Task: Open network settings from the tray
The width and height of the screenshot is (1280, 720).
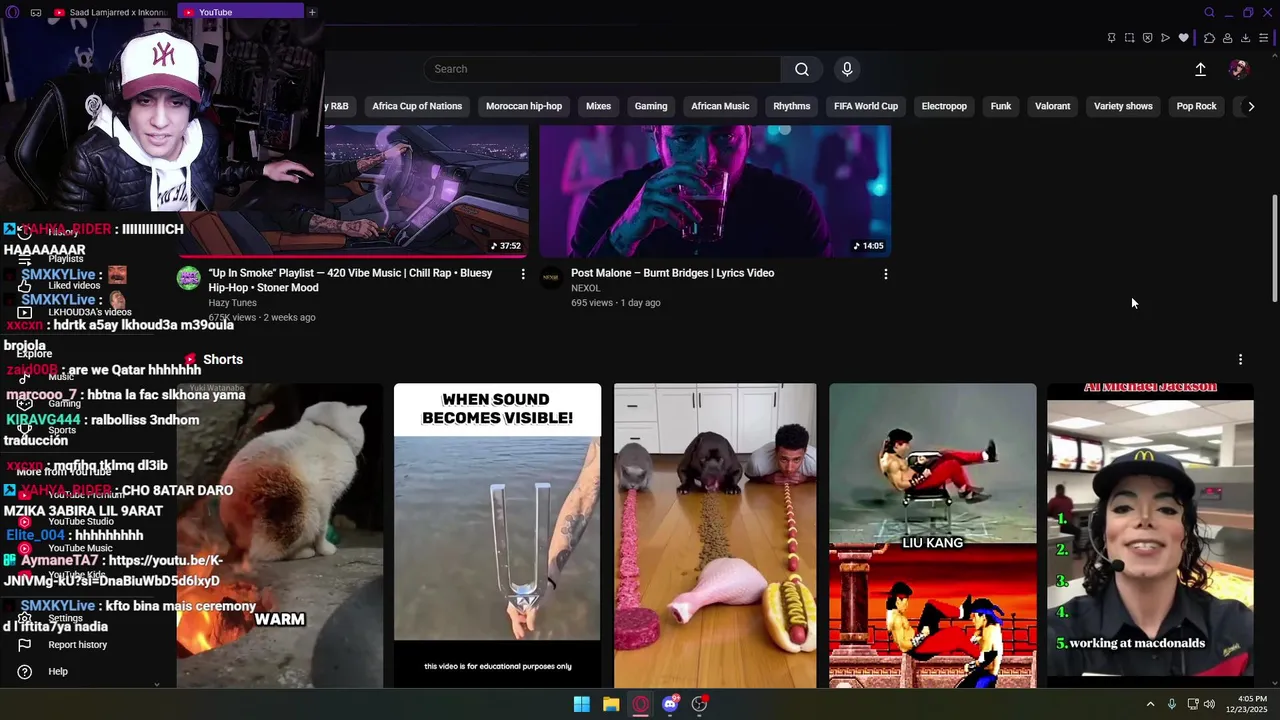Action: [x=1192, y=704]
